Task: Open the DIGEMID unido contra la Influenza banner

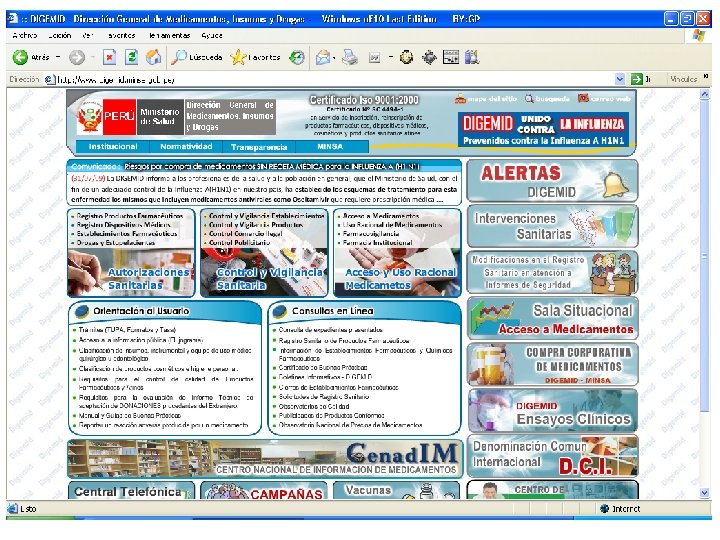Action: 544,129
